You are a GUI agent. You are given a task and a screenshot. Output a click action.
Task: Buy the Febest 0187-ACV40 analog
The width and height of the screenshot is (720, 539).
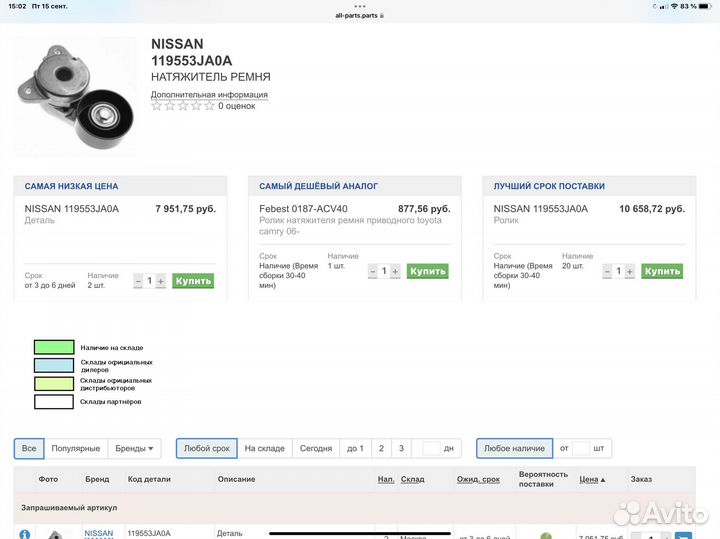428,271
